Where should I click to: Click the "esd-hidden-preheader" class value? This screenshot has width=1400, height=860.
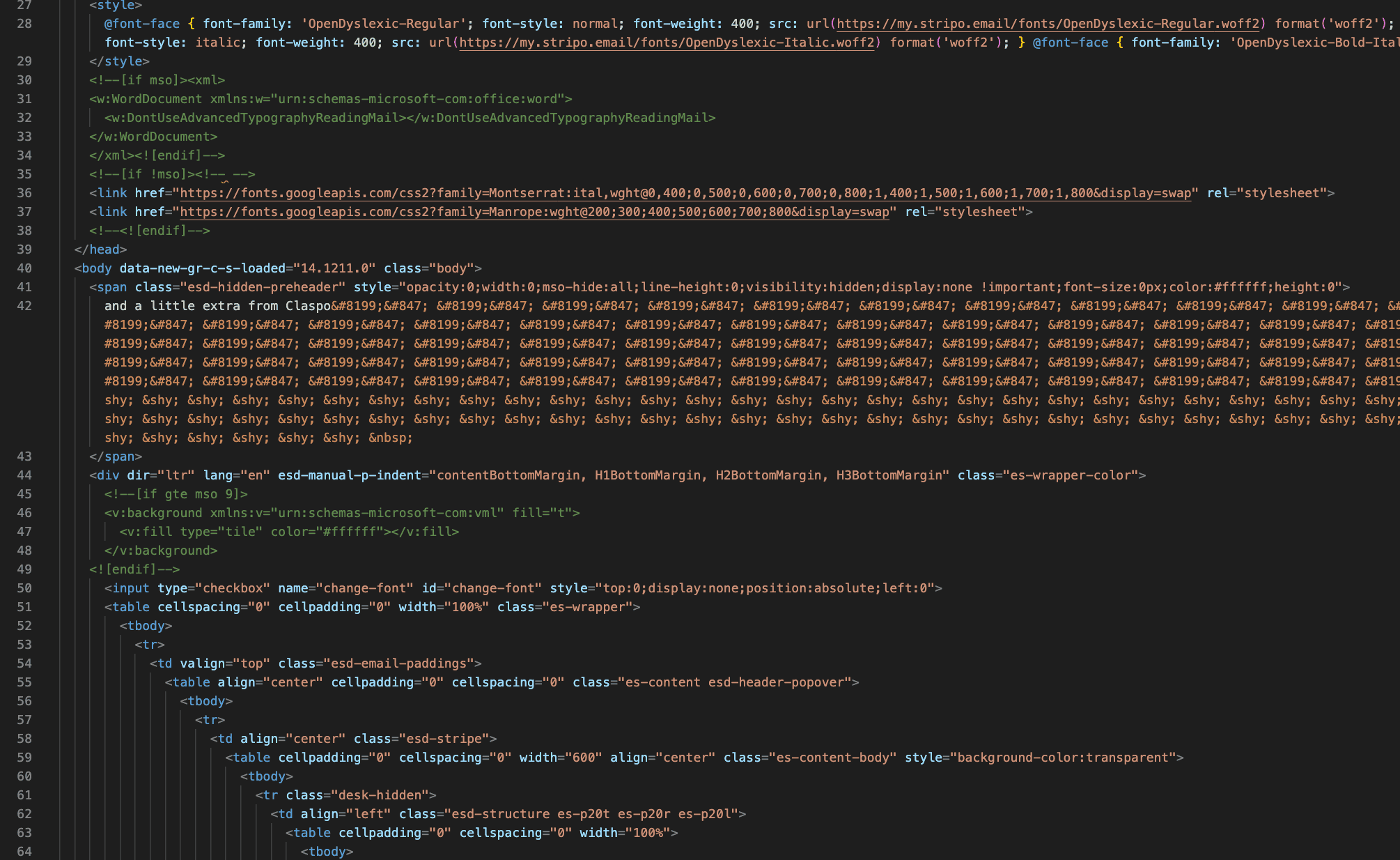tap(263, 287)
